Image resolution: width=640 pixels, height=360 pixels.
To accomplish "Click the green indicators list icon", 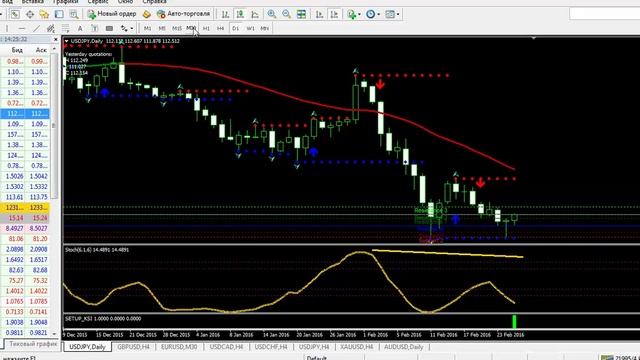I will click(x=351, y=14).
